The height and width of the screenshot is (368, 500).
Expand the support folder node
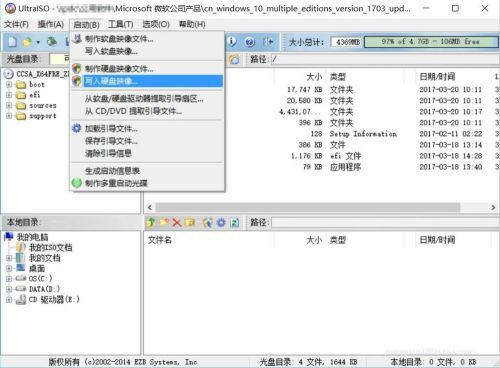pyautogui.click(x=9, y=116)
